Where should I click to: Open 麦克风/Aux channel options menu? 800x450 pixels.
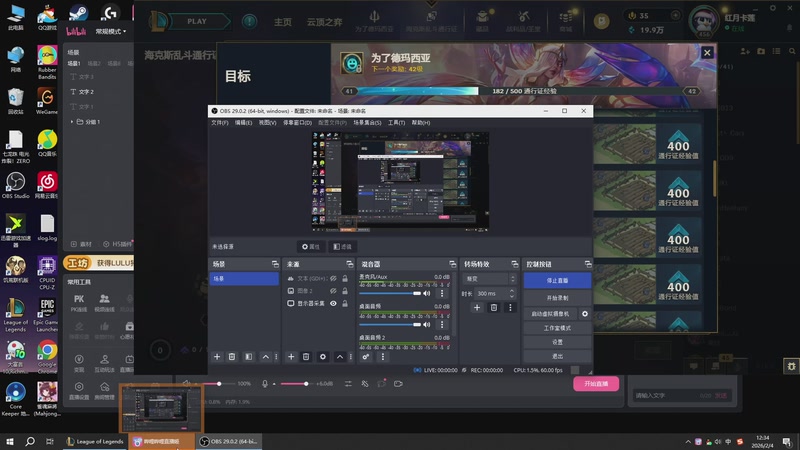(x=442, y=293)
